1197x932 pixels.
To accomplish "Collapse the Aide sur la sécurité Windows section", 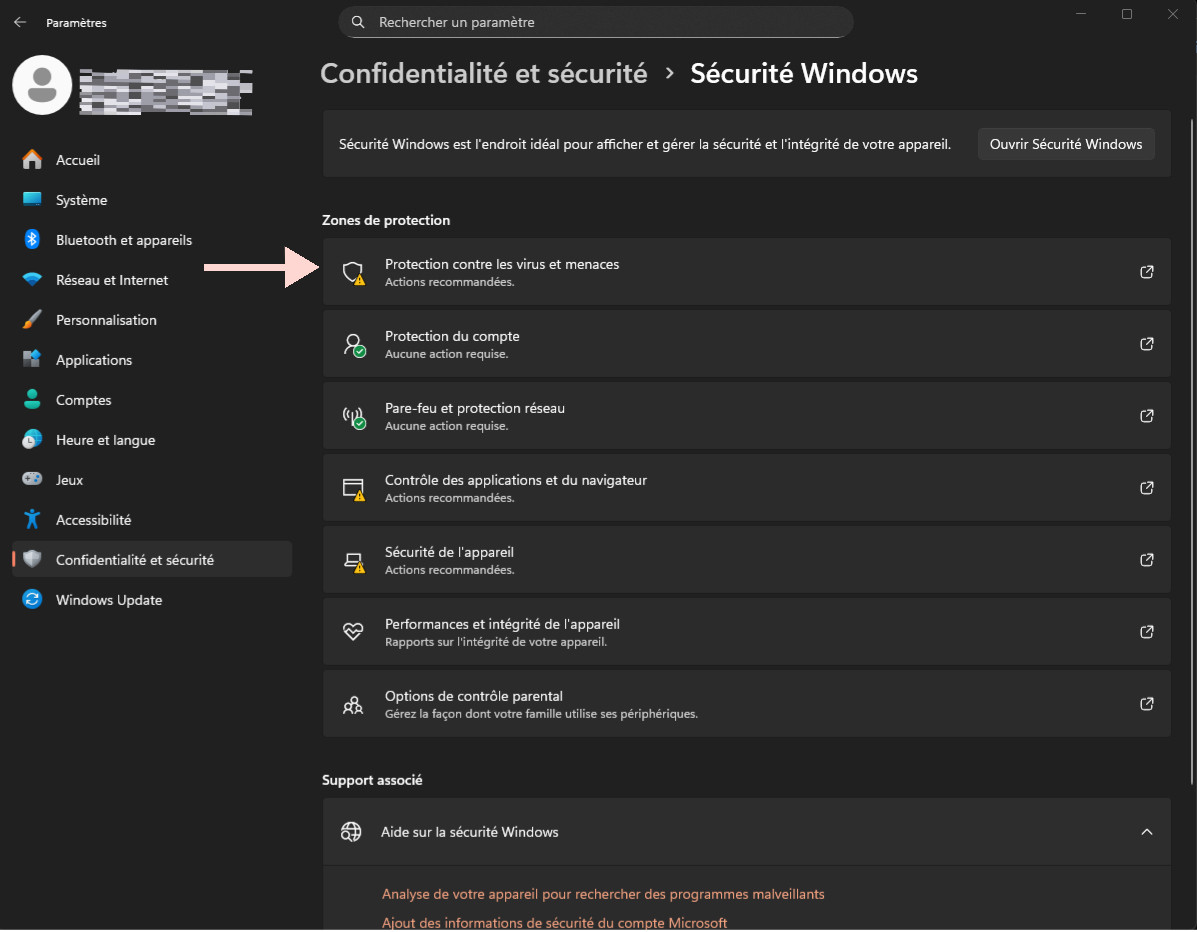I will [x=1146, y=831].
